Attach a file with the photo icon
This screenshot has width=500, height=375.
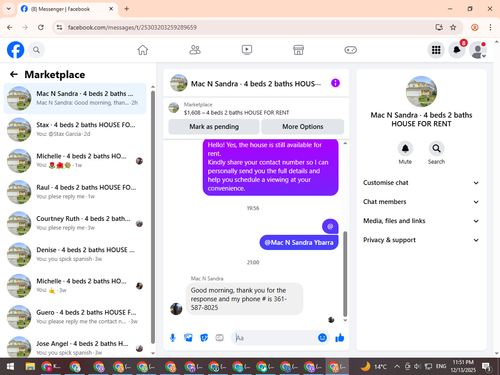[x=188, y=338]
